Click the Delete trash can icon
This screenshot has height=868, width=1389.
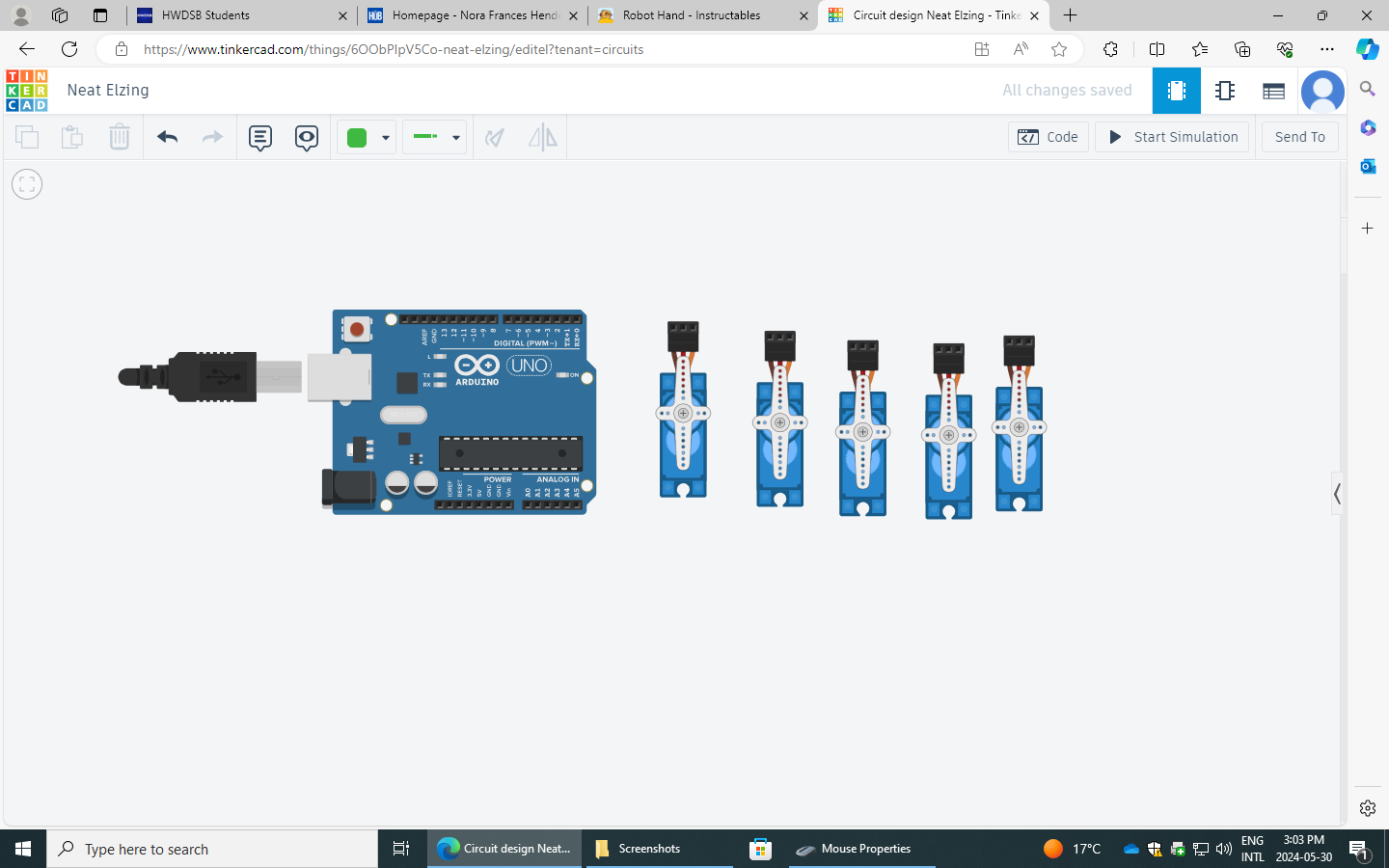[x=119, y=137]
